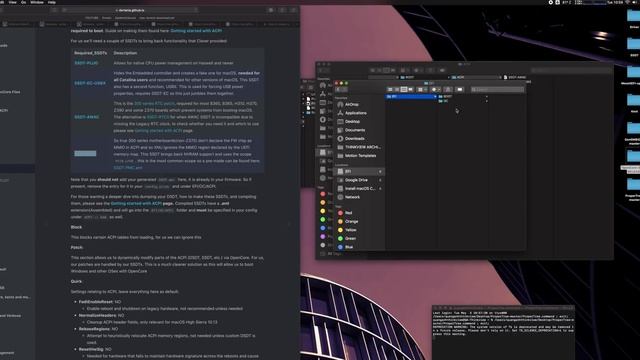
Task: Switch front Finder to column view
Action: coord(404,89)
